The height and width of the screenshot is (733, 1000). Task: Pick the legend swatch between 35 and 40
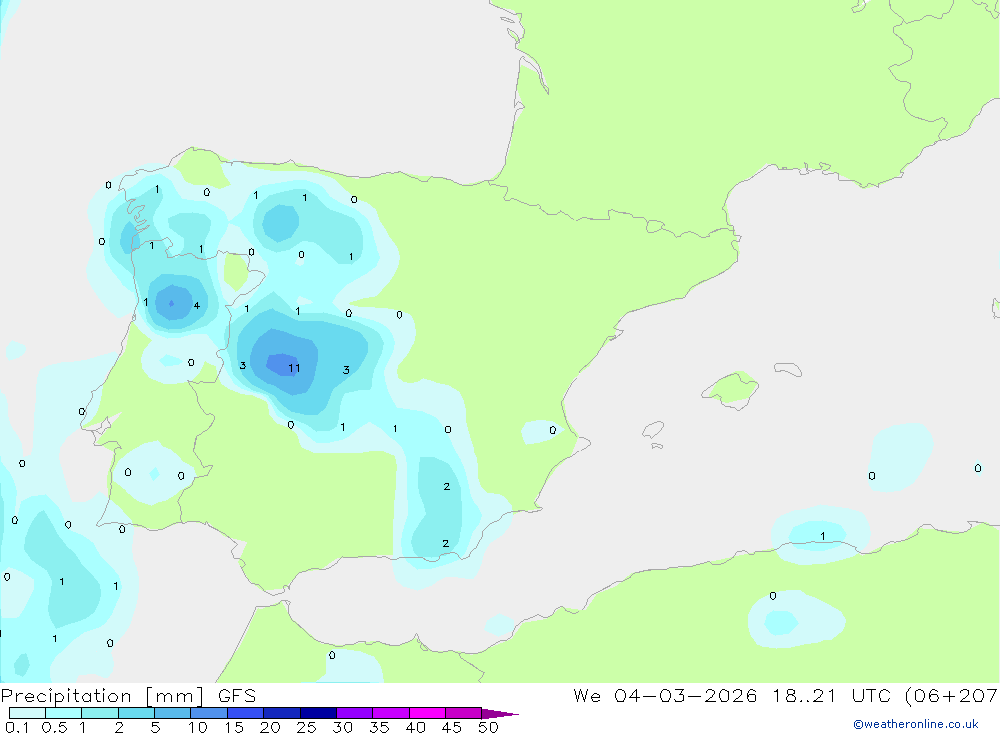(x=391, y=713)
